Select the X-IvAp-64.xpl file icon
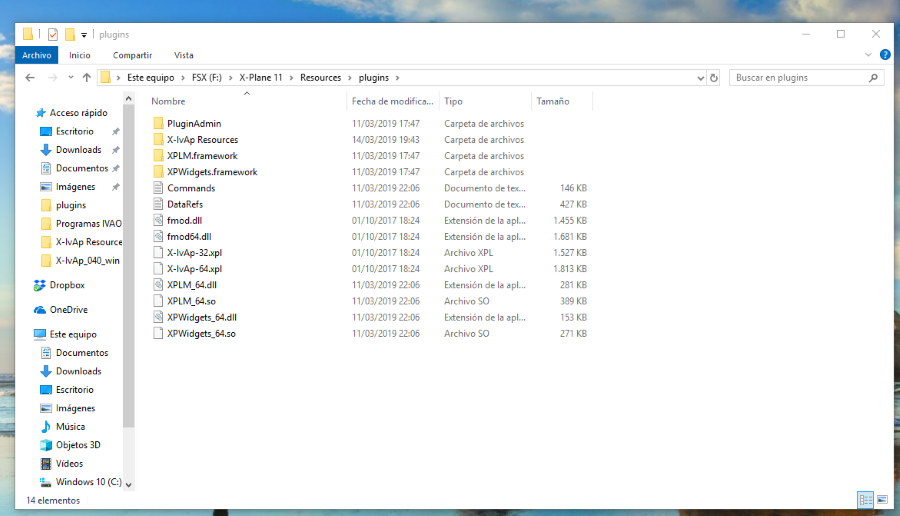Screen dimensions: 900x516 [x=158, y=269]
